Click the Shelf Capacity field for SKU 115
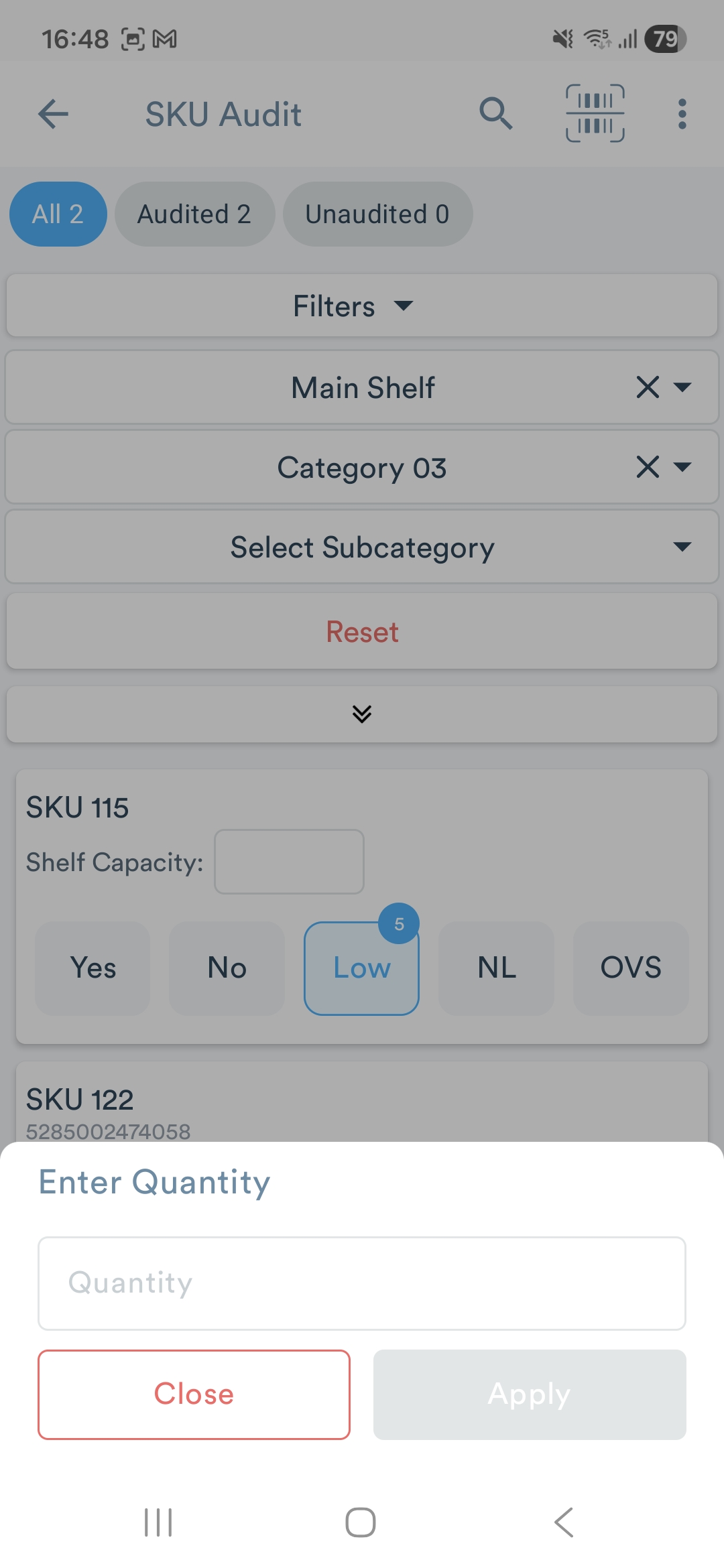Image resolution: width=724 pixels, height=1568 pixels. pyautogui.click(x=289, y=862)
